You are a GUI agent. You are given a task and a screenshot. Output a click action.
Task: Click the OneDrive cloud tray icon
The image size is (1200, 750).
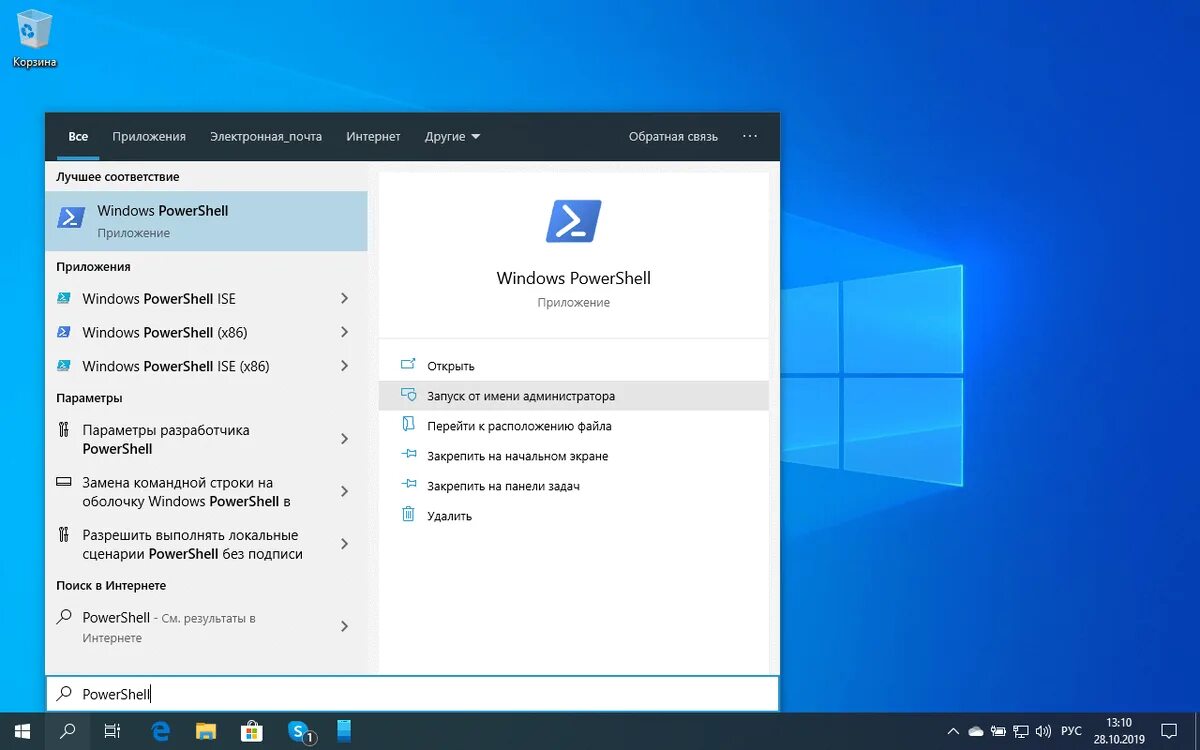(976, 732)
